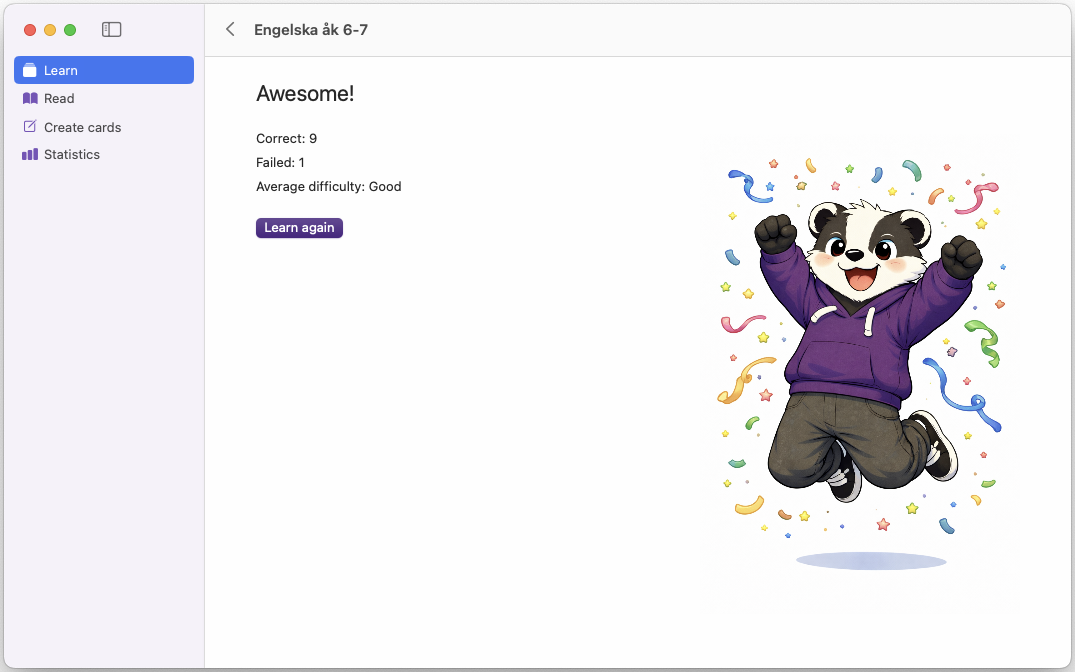This screenshot has width=1075, height=672.
Task: Minimize the window with yellow button
Action: (x=50, y=30)
